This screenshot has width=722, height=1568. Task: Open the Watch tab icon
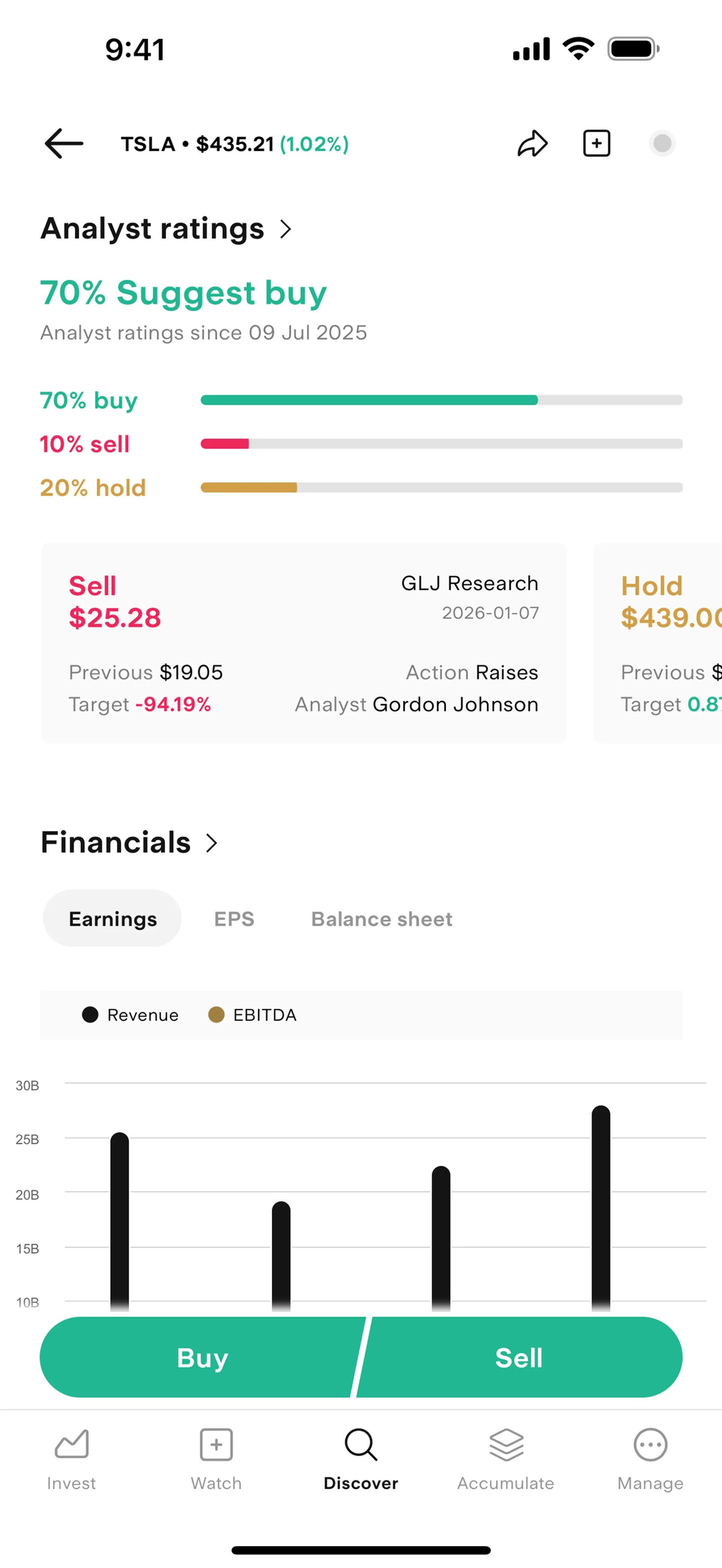(x=216, y=1444)
